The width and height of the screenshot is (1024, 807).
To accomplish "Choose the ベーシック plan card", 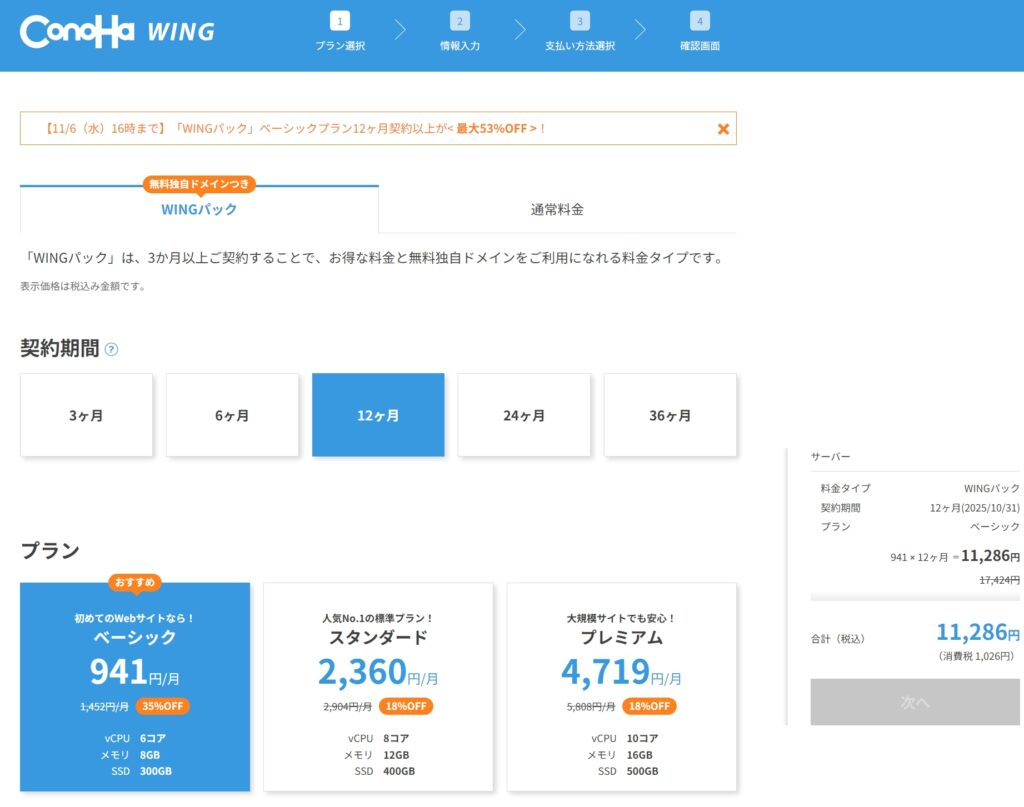I will point(135,687).
